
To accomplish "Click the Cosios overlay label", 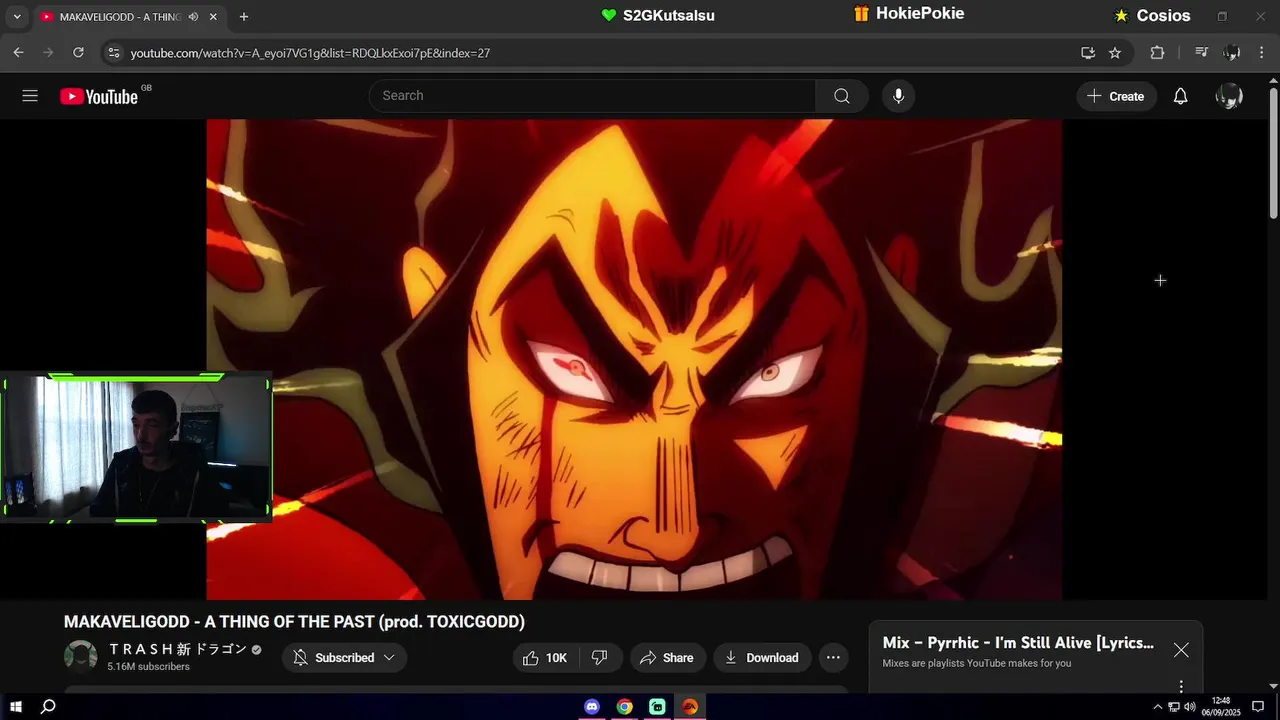I will coord(1152,15).
